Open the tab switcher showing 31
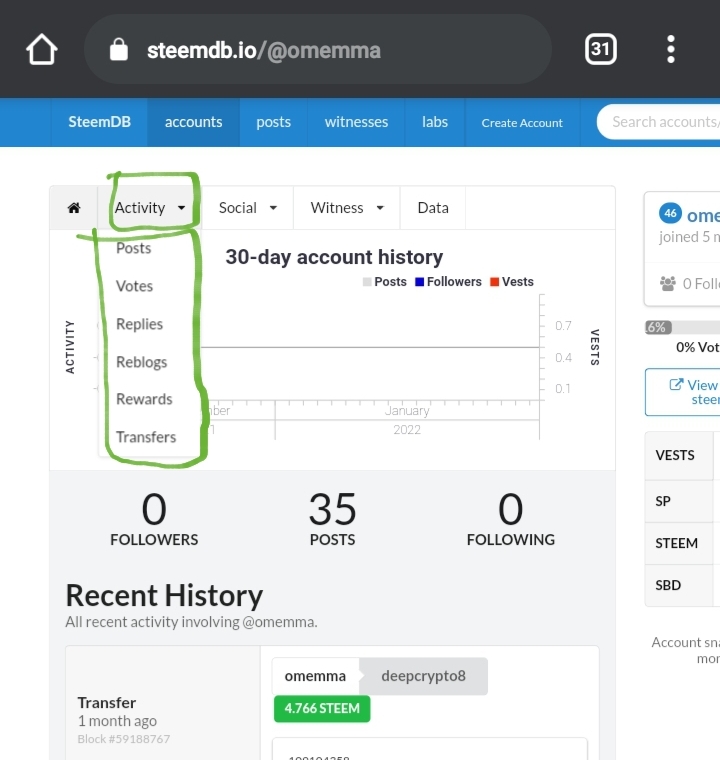The image size is (720, 760). 601,49
